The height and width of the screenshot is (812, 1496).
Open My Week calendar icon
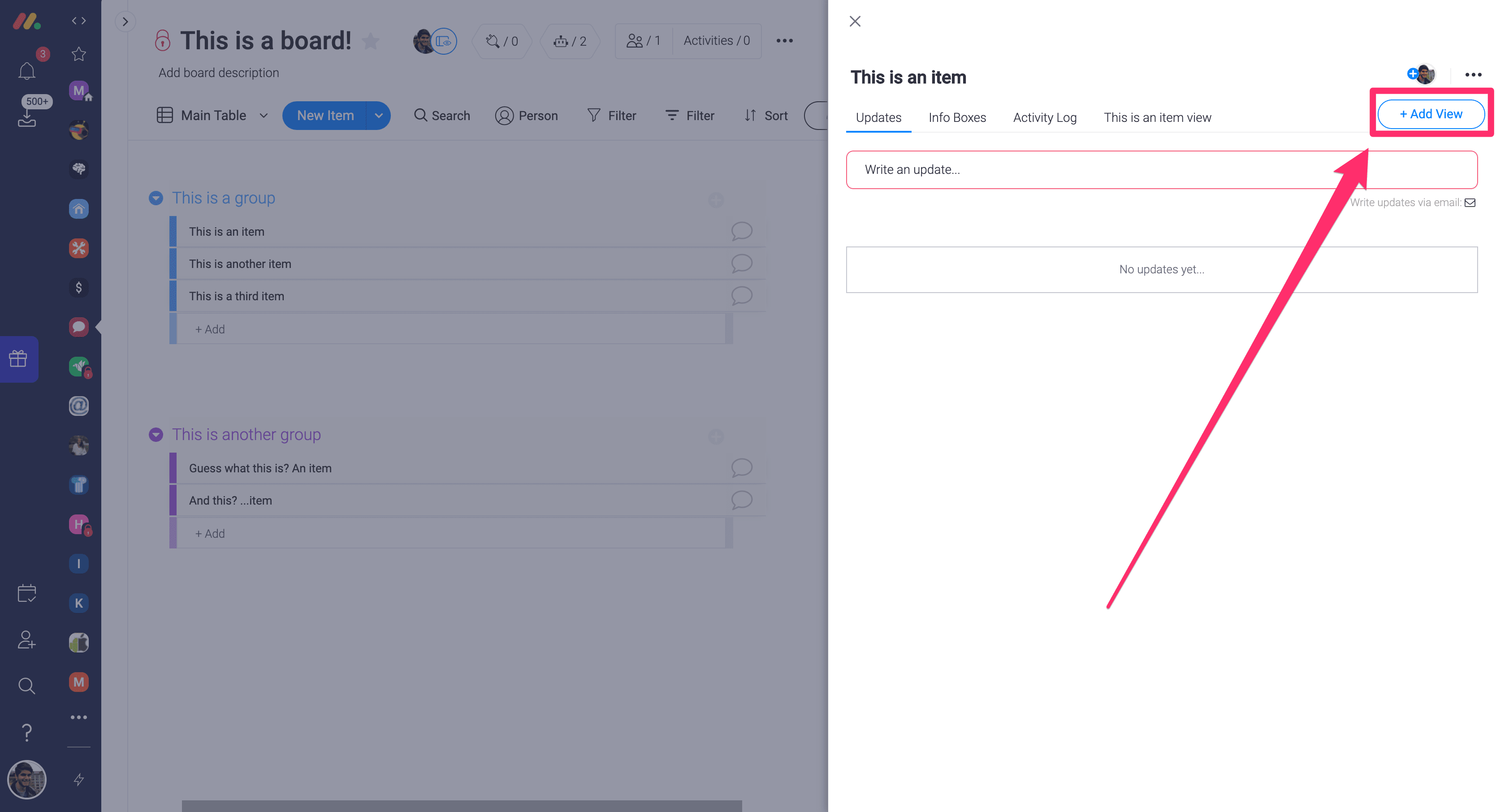(x=27, y=593)
